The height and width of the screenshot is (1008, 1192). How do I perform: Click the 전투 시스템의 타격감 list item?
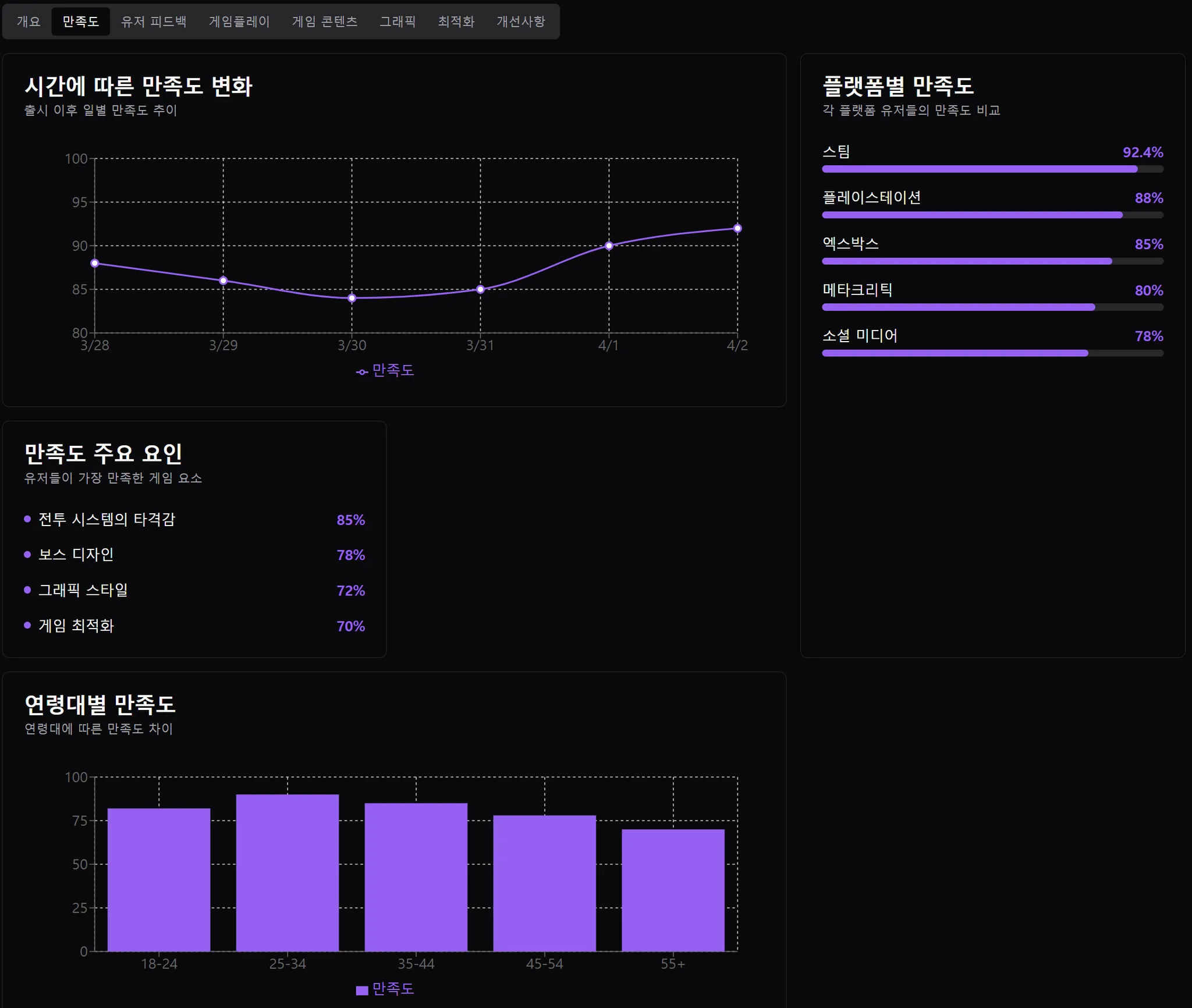[107, 519]
